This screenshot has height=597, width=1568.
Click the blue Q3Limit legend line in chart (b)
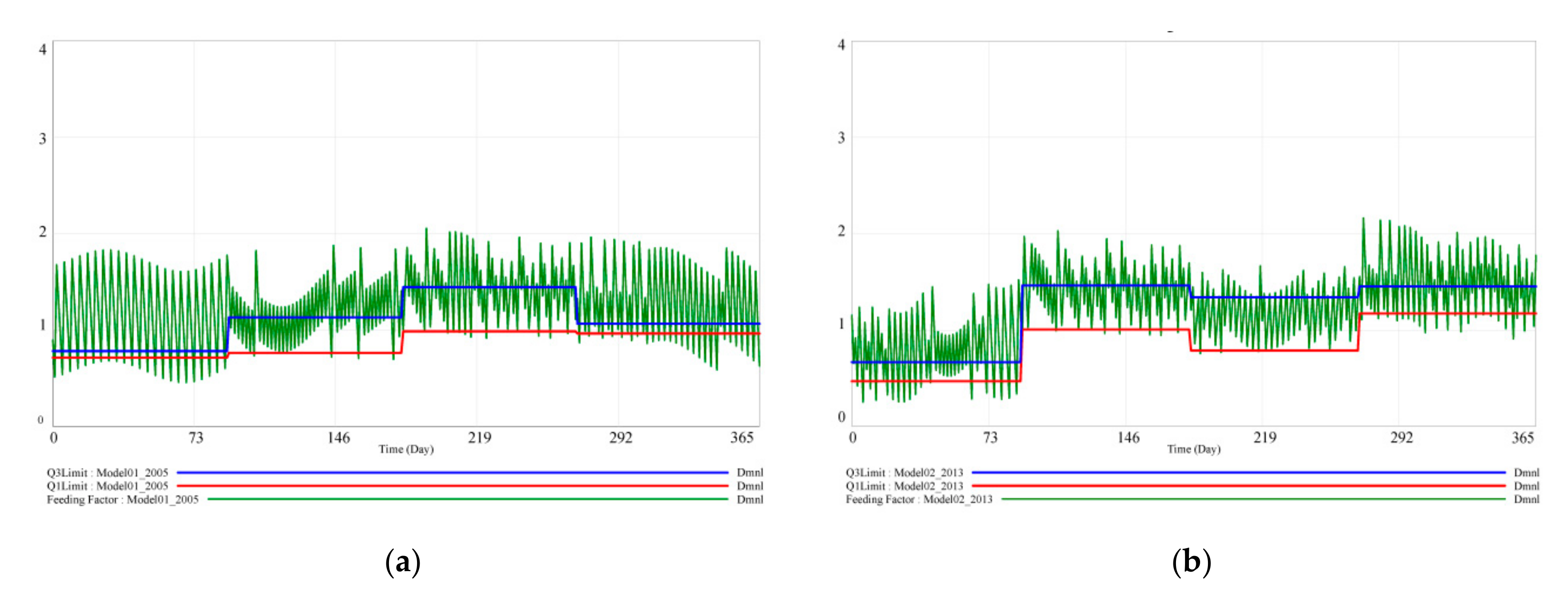[x=1238, y=472]
